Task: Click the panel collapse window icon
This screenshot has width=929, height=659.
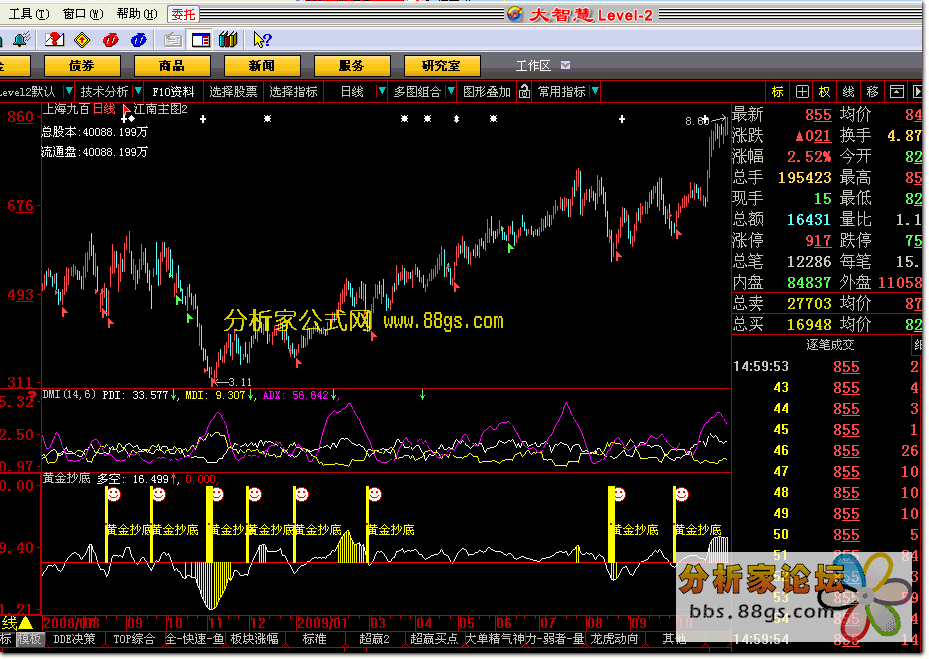Action: [x=897, y=91]
